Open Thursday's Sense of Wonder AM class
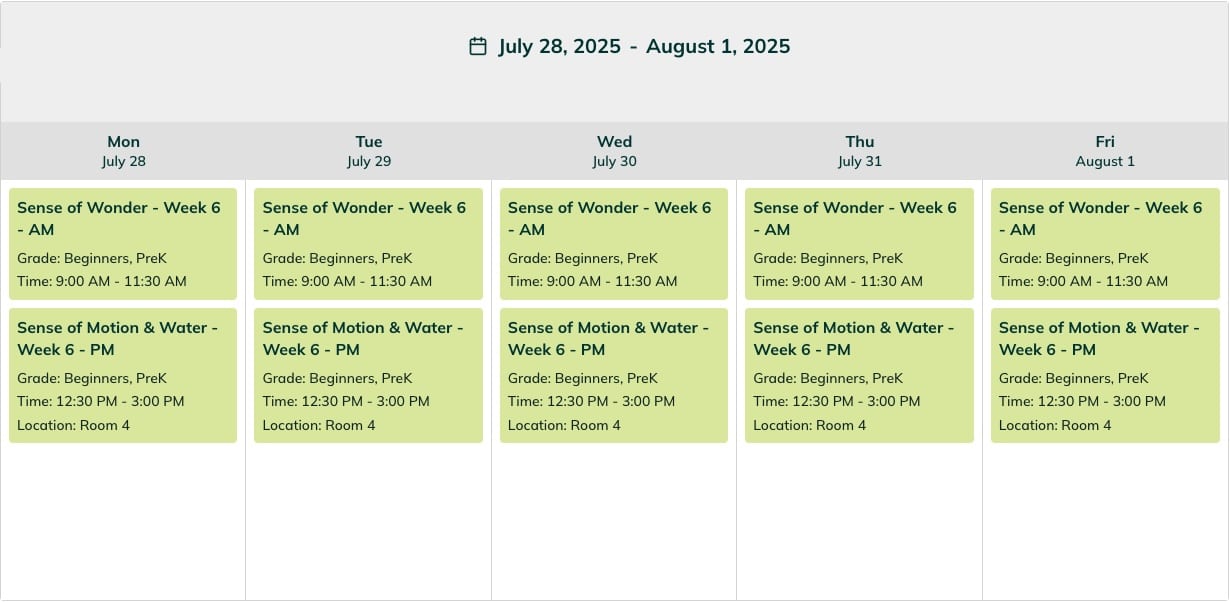The width and height of the screenshot is (1230, 602). 859,244
